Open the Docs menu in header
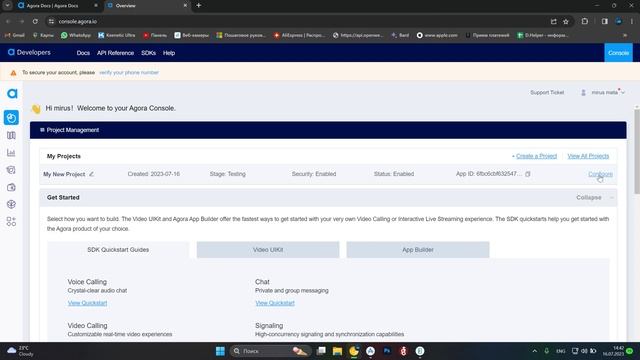 pyautogui.click(x=83, y=53)
